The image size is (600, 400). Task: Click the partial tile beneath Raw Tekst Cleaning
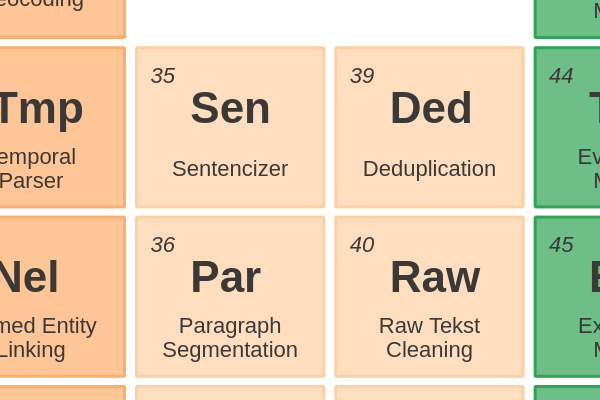tap(429, 393)
